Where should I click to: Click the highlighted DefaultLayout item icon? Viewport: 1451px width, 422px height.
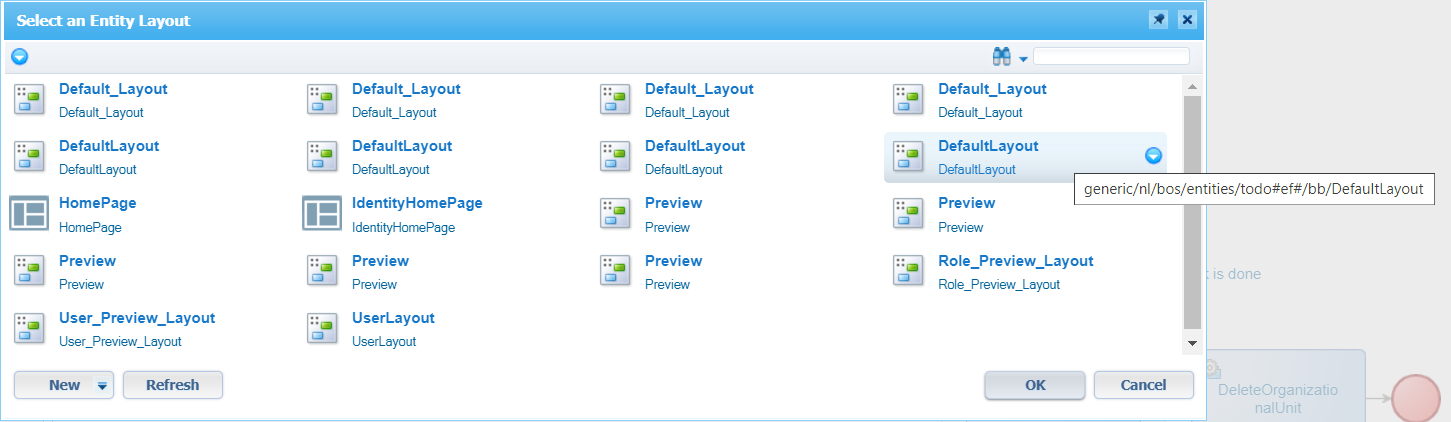coord(908,156)
